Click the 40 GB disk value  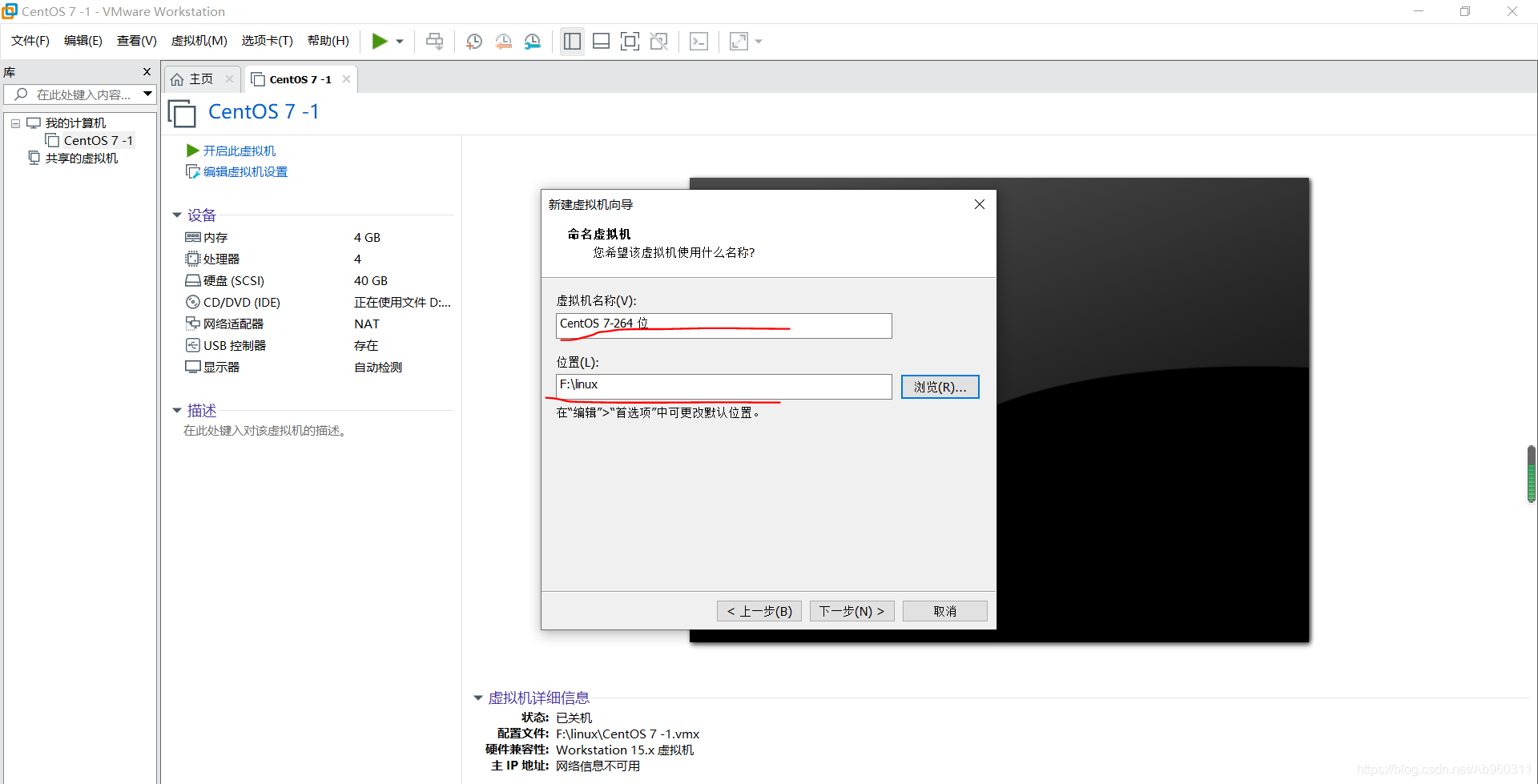tap(371, 280)
